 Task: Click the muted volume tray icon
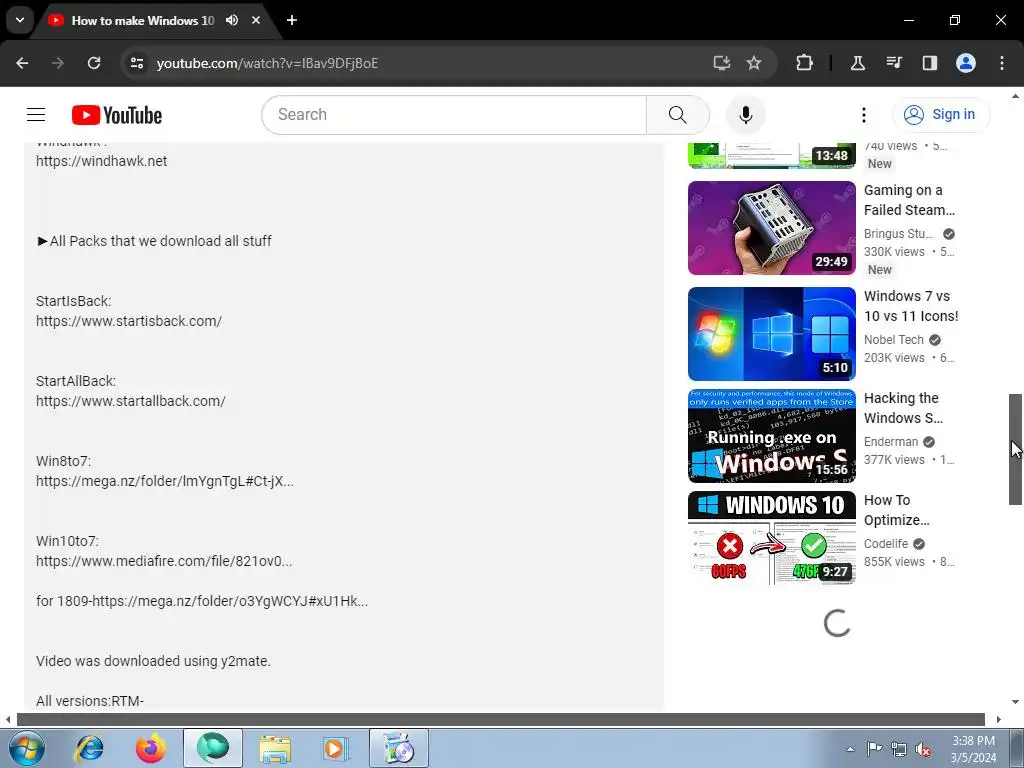point(923,749)
